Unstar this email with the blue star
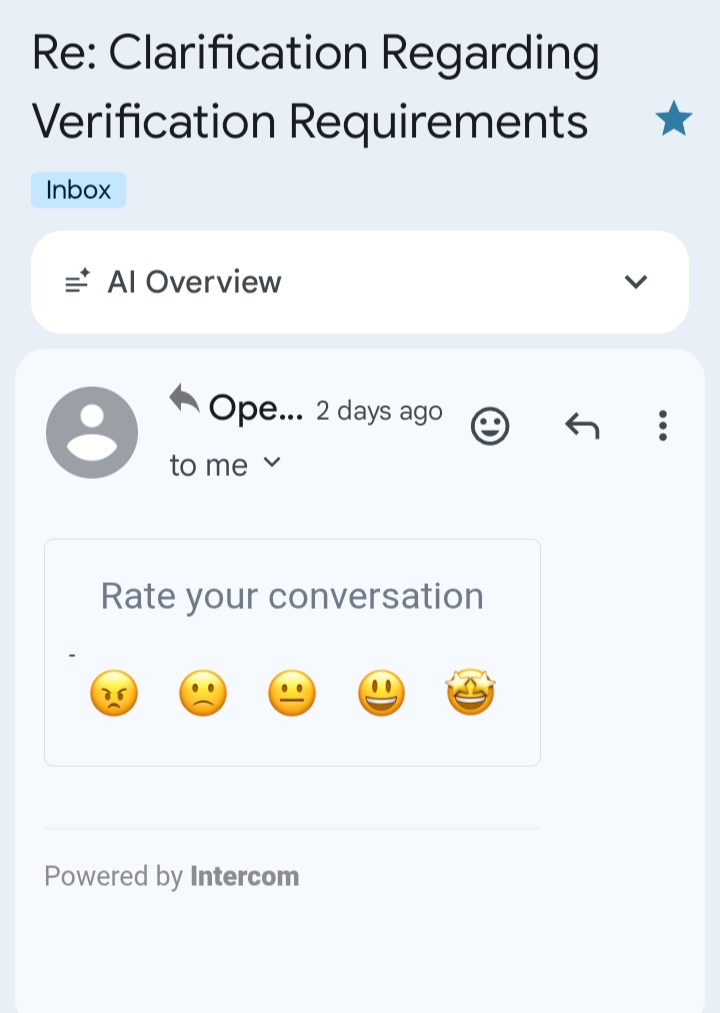The height and width of the screenshot is (1013, 720). coord(673,121)
